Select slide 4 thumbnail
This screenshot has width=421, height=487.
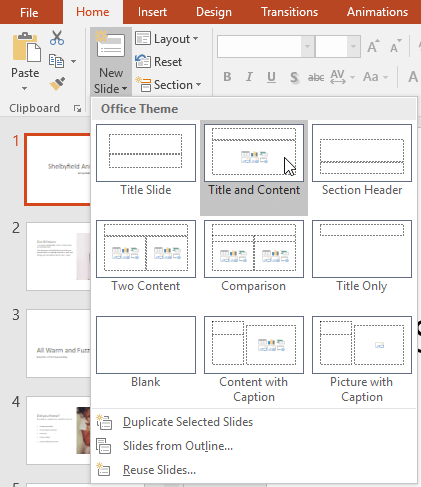coord(58,430)
